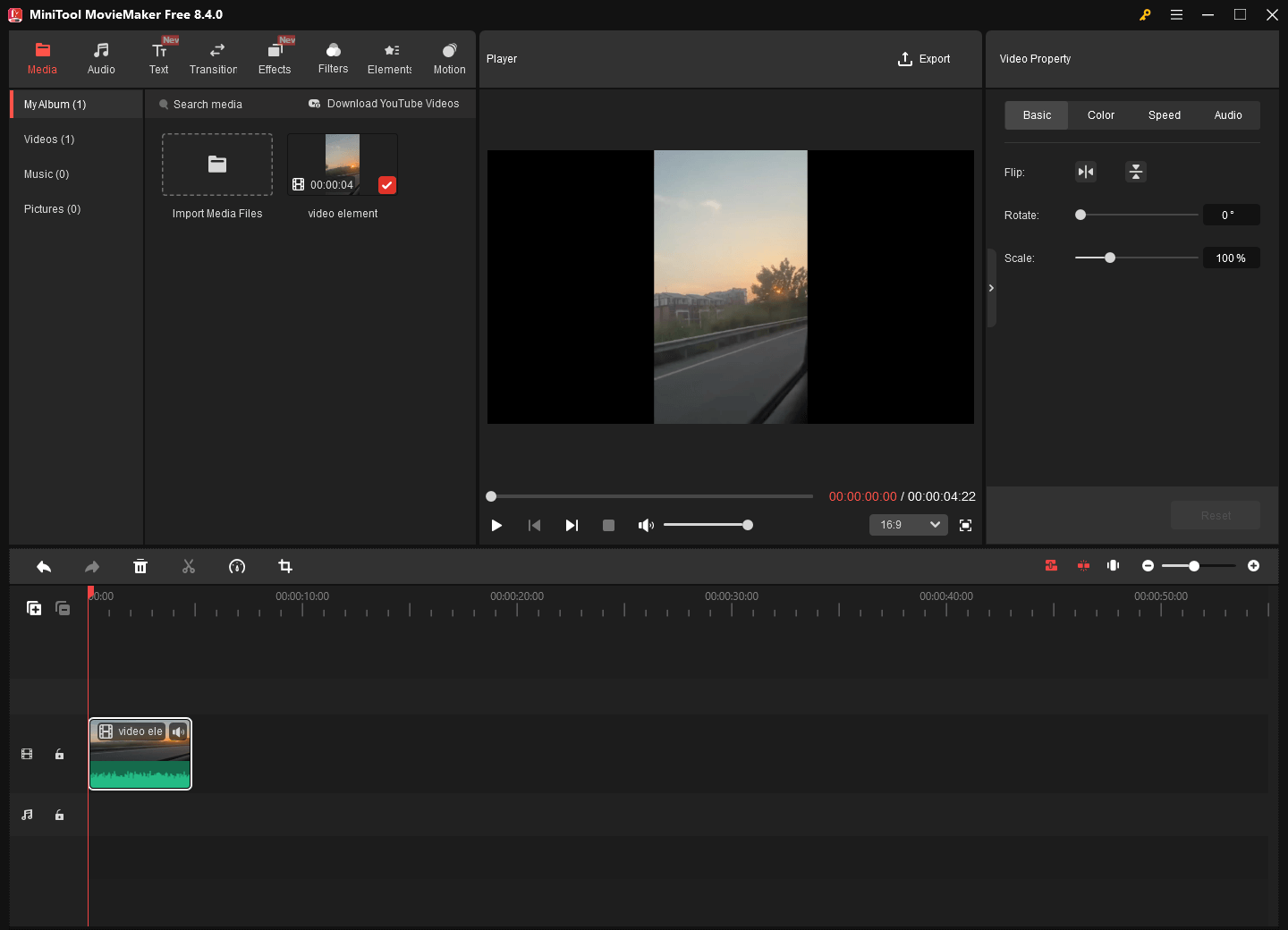Select the video element thumbnail in My Album

coord(343,164)
